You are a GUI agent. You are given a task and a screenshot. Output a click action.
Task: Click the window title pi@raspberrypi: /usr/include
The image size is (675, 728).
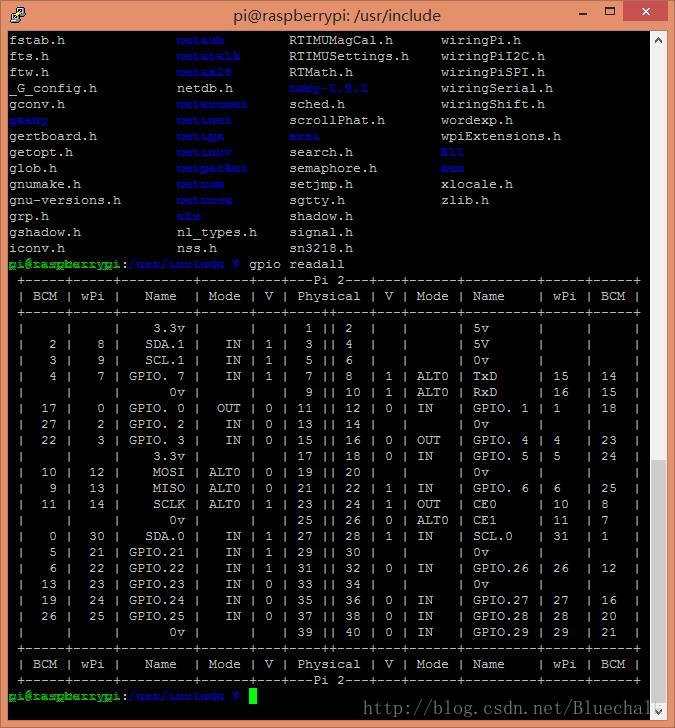point(337,14)
